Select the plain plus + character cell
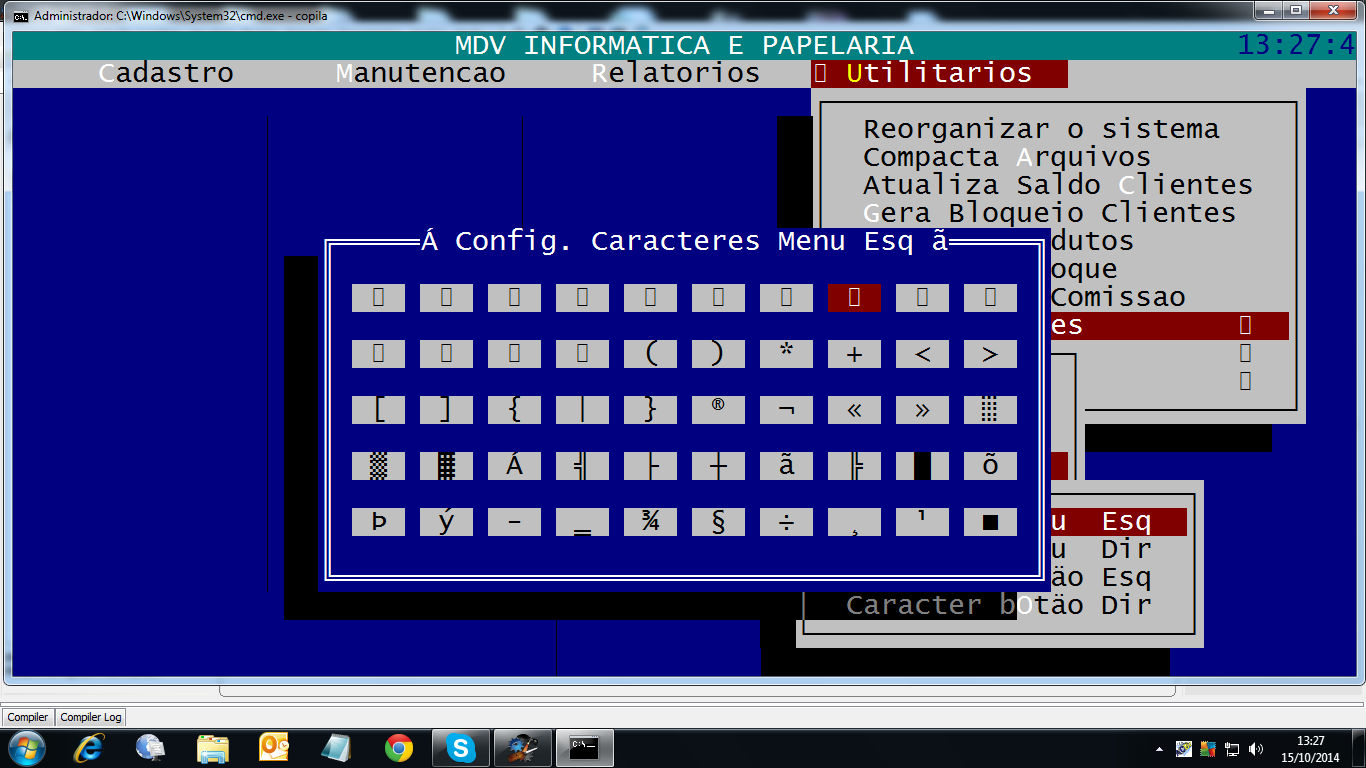The width and height of the screenshot is (1366, 768). tap(854, 353)
